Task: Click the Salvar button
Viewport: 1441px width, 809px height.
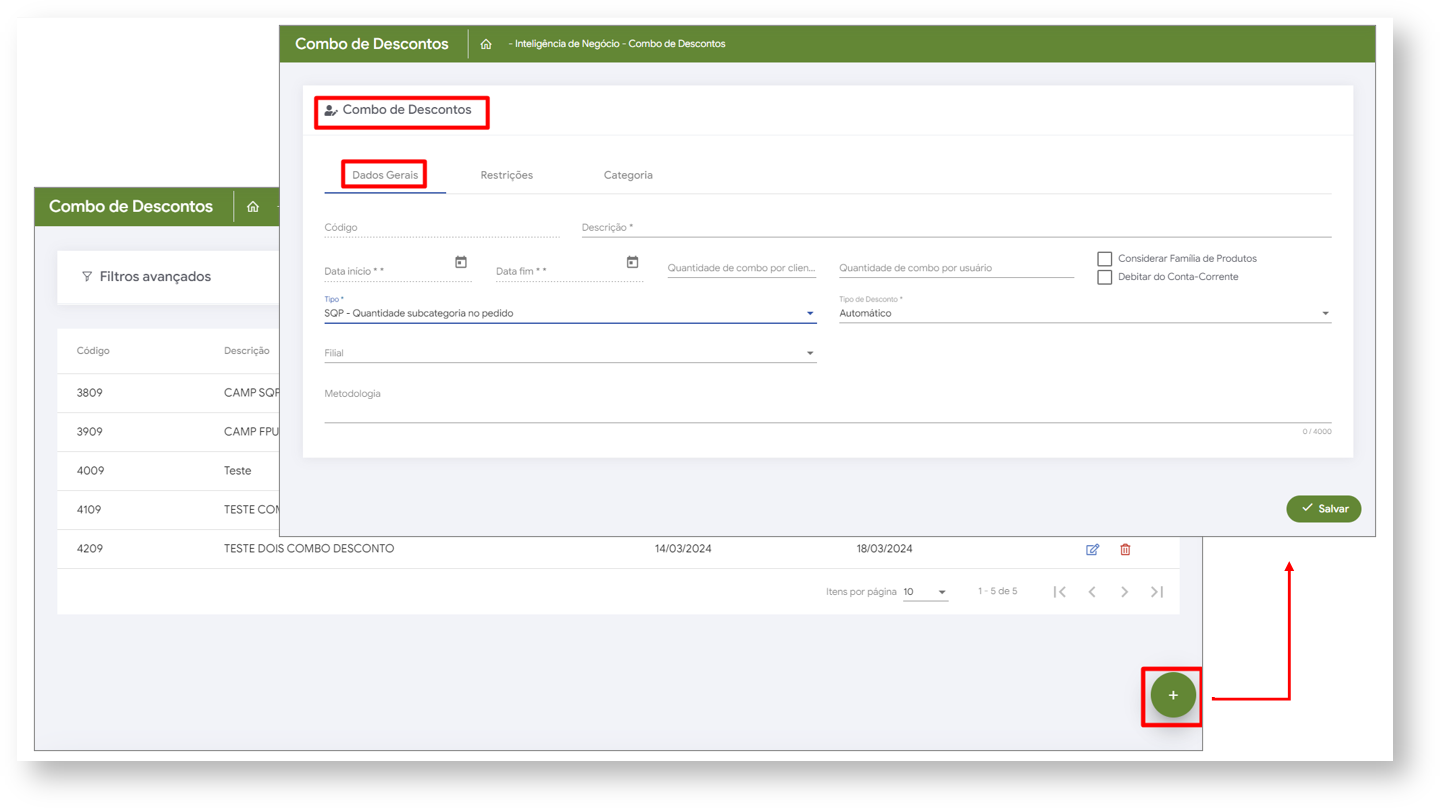Action: [x=1323, y=509]
